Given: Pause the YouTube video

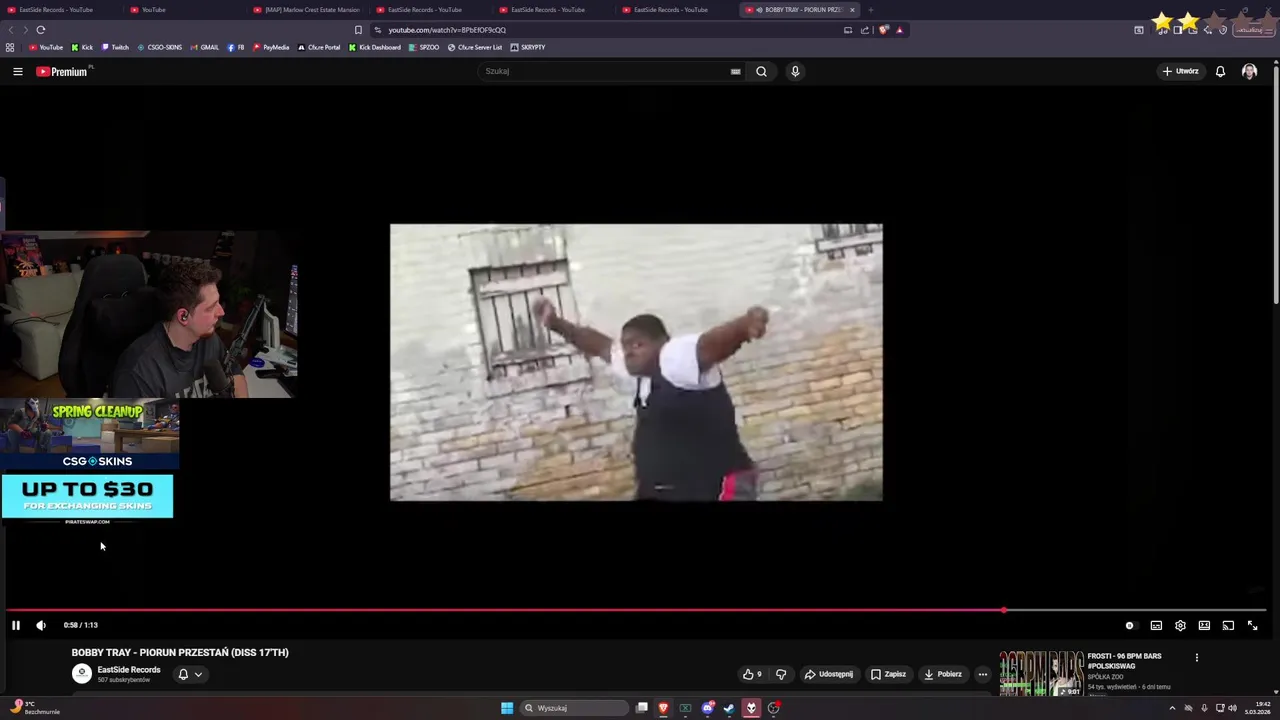Looking at the screenshot, I should pyautogui.click(x=16, y=625).
